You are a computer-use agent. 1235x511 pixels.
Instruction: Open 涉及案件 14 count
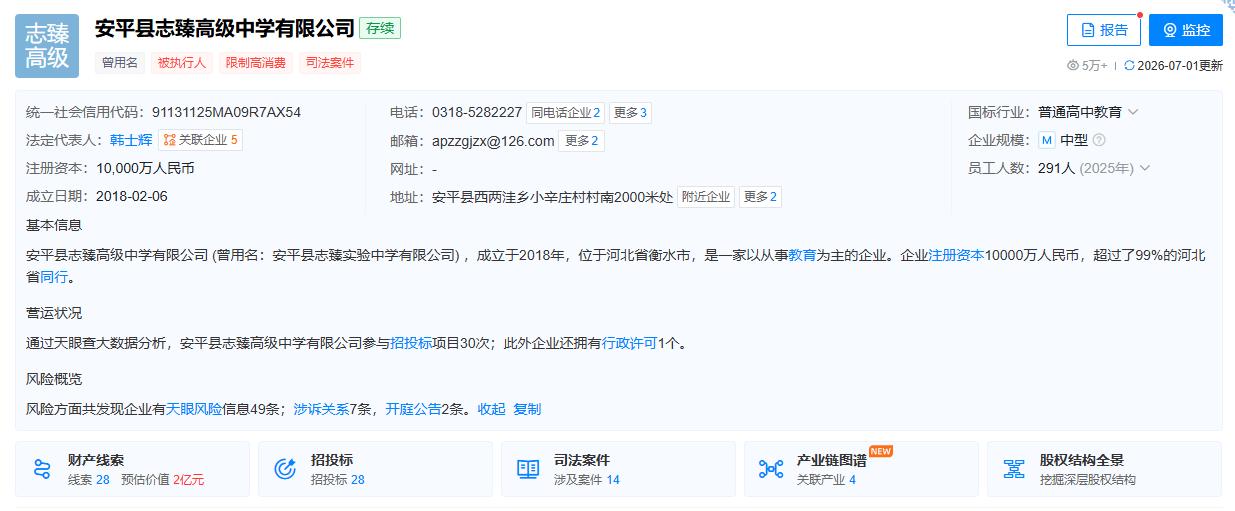point(587,480)
